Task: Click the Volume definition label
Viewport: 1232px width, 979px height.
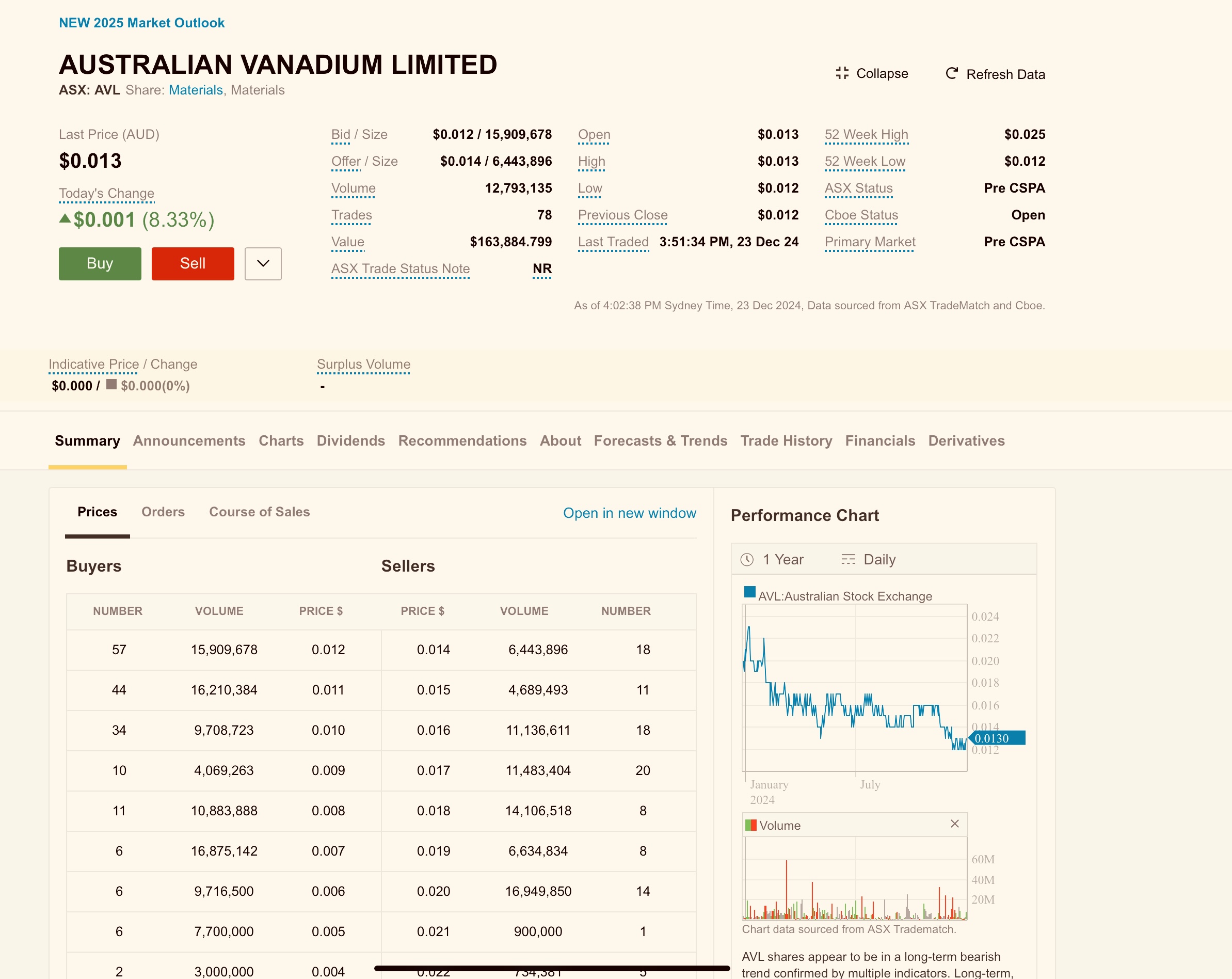Action: click(354, 188)
